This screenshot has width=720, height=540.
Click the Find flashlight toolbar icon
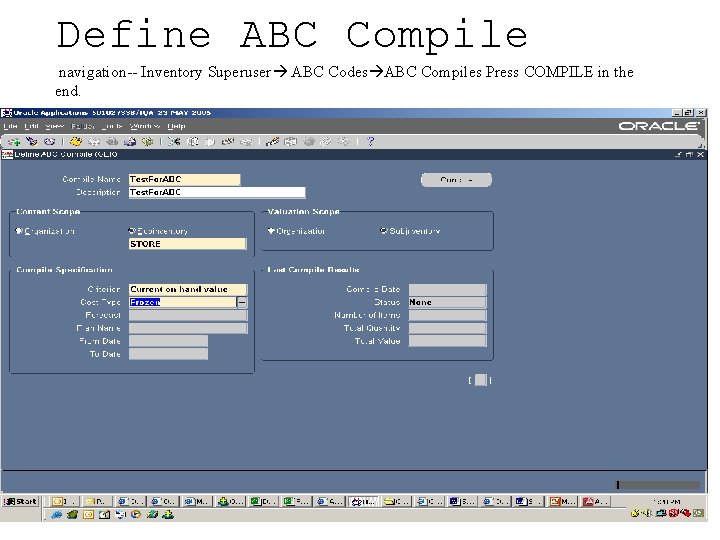[x=31, y=142]
